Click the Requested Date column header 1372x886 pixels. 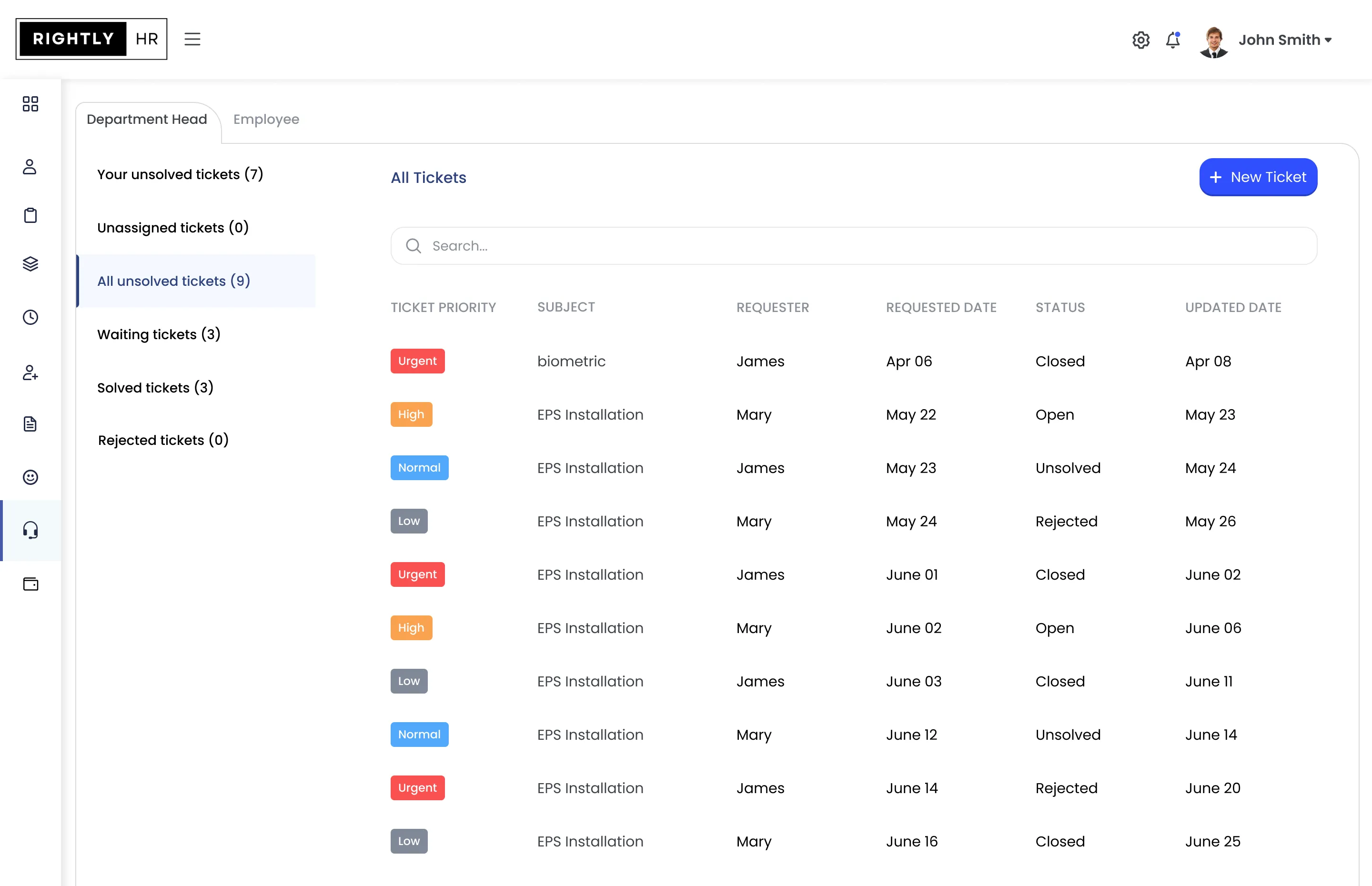(941, 307)
